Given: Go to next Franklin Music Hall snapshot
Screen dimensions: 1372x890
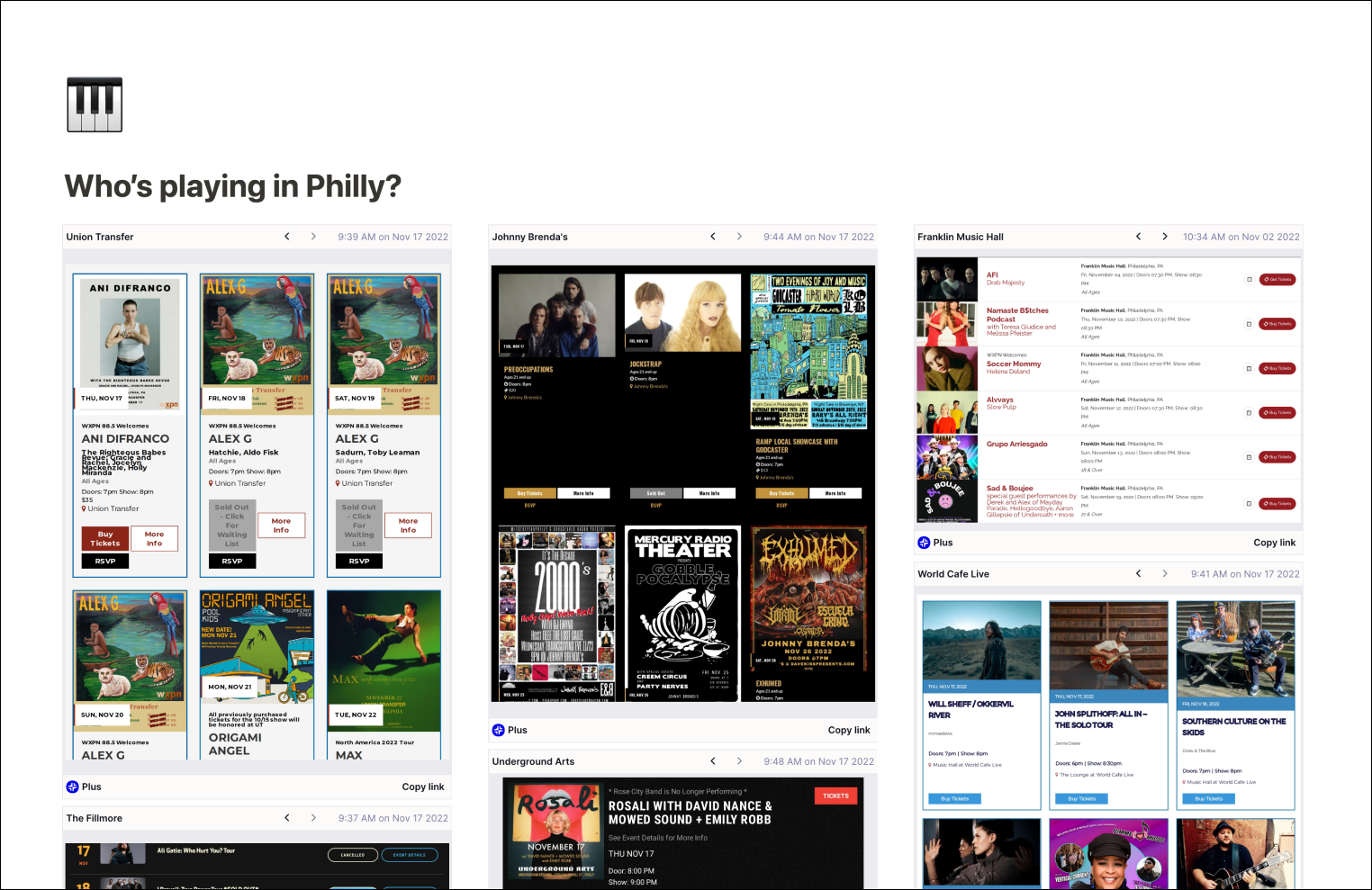Looking at the screenshot, I should pos(1165,237).
